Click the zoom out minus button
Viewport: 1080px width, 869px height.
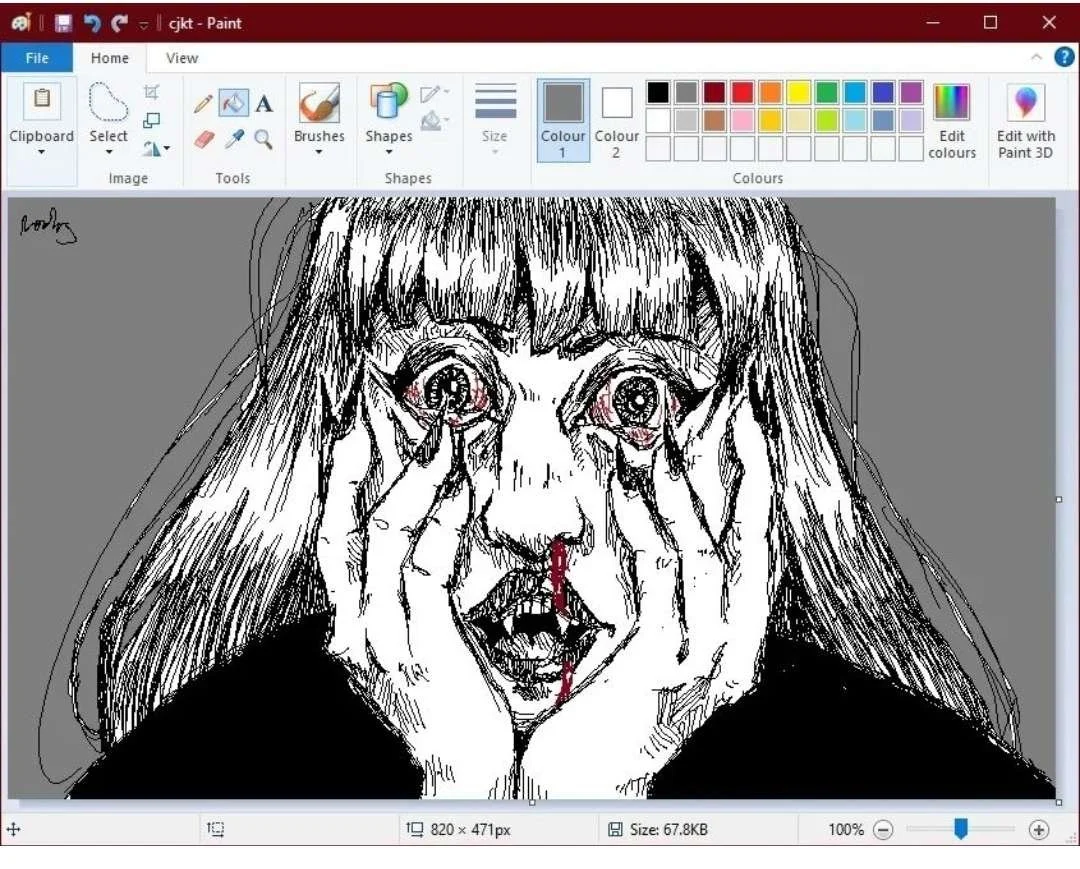point(883,830)
